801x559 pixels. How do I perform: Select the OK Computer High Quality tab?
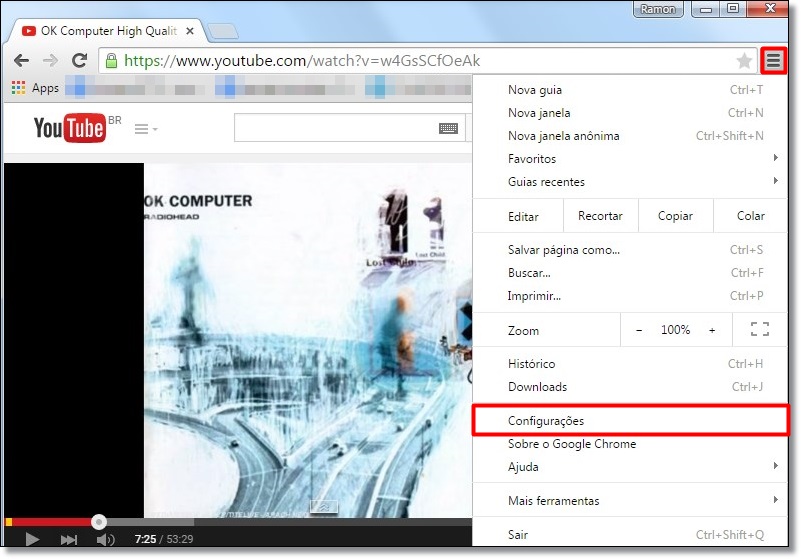(107, 31)
